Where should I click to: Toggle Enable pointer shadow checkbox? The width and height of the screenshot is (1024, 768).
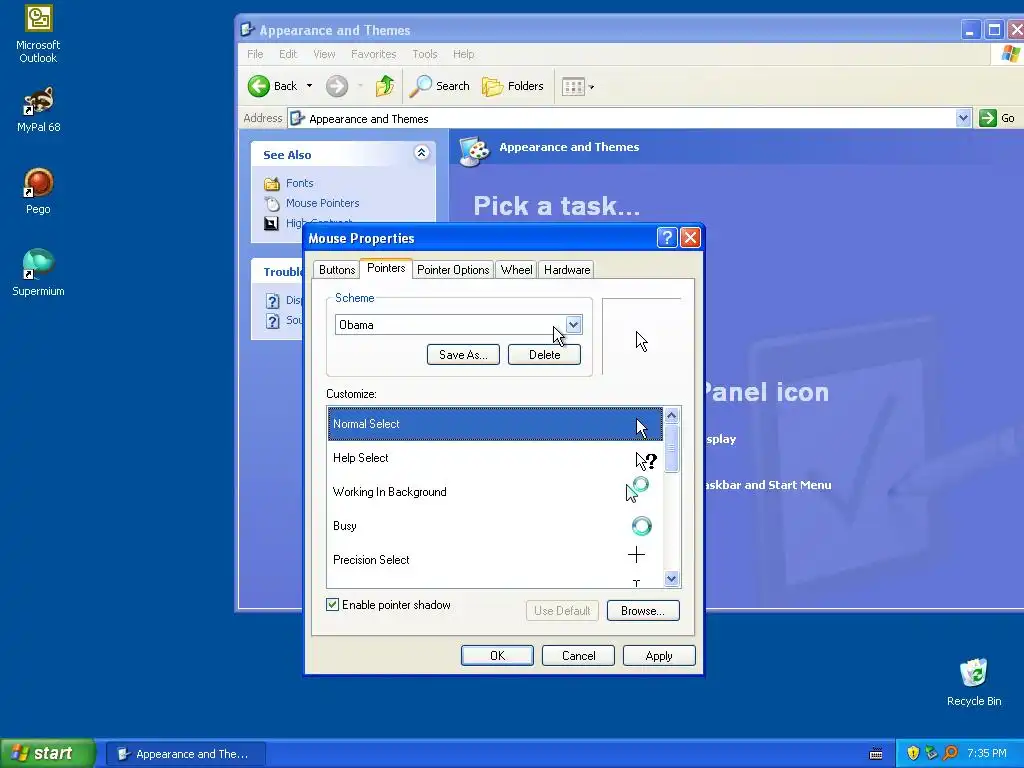coord(332,605)
